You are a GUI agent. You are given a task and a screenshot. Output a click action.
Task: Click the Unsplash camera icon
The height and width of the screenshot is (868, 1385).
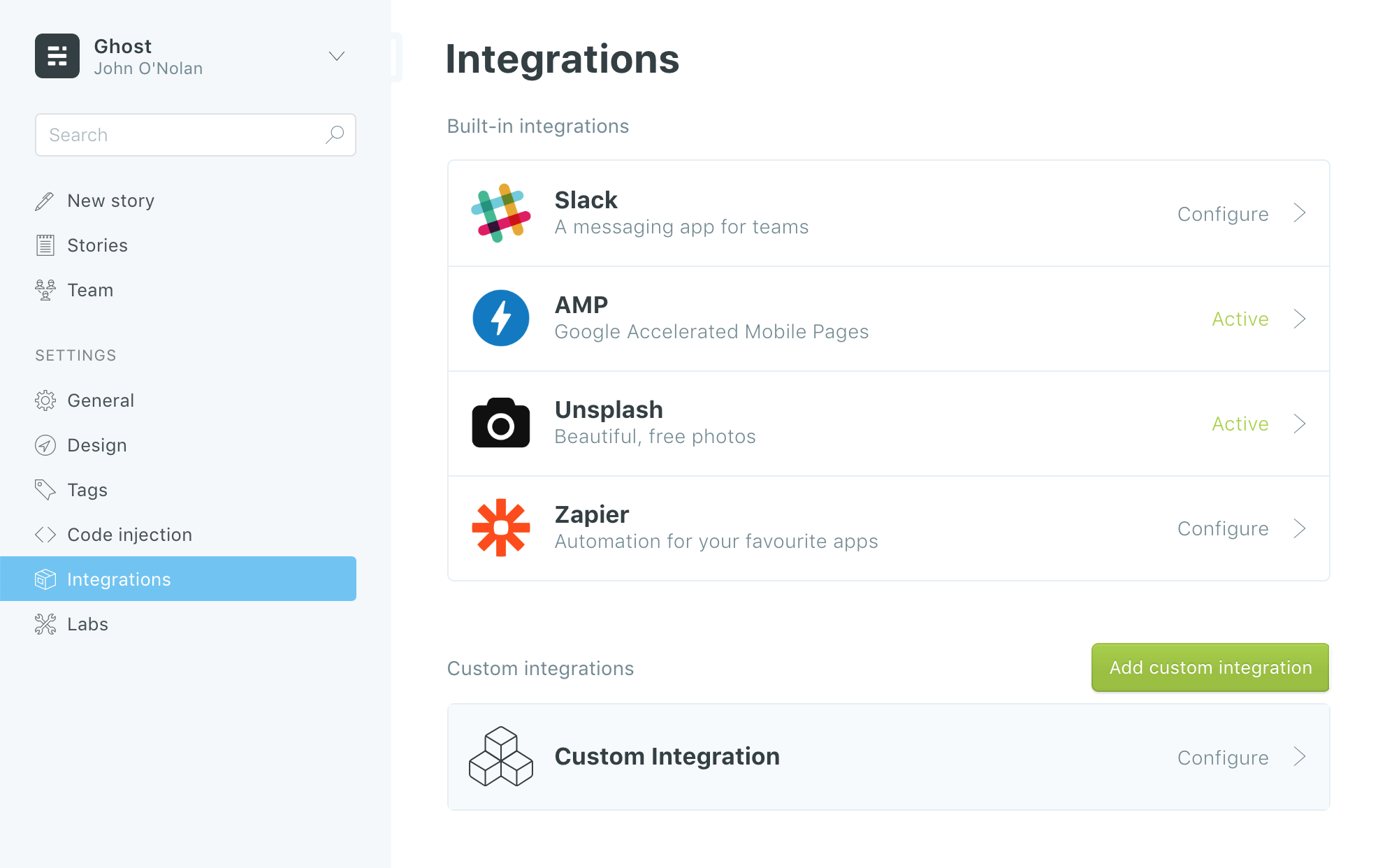pyautogui.click(x=500, y=423)
